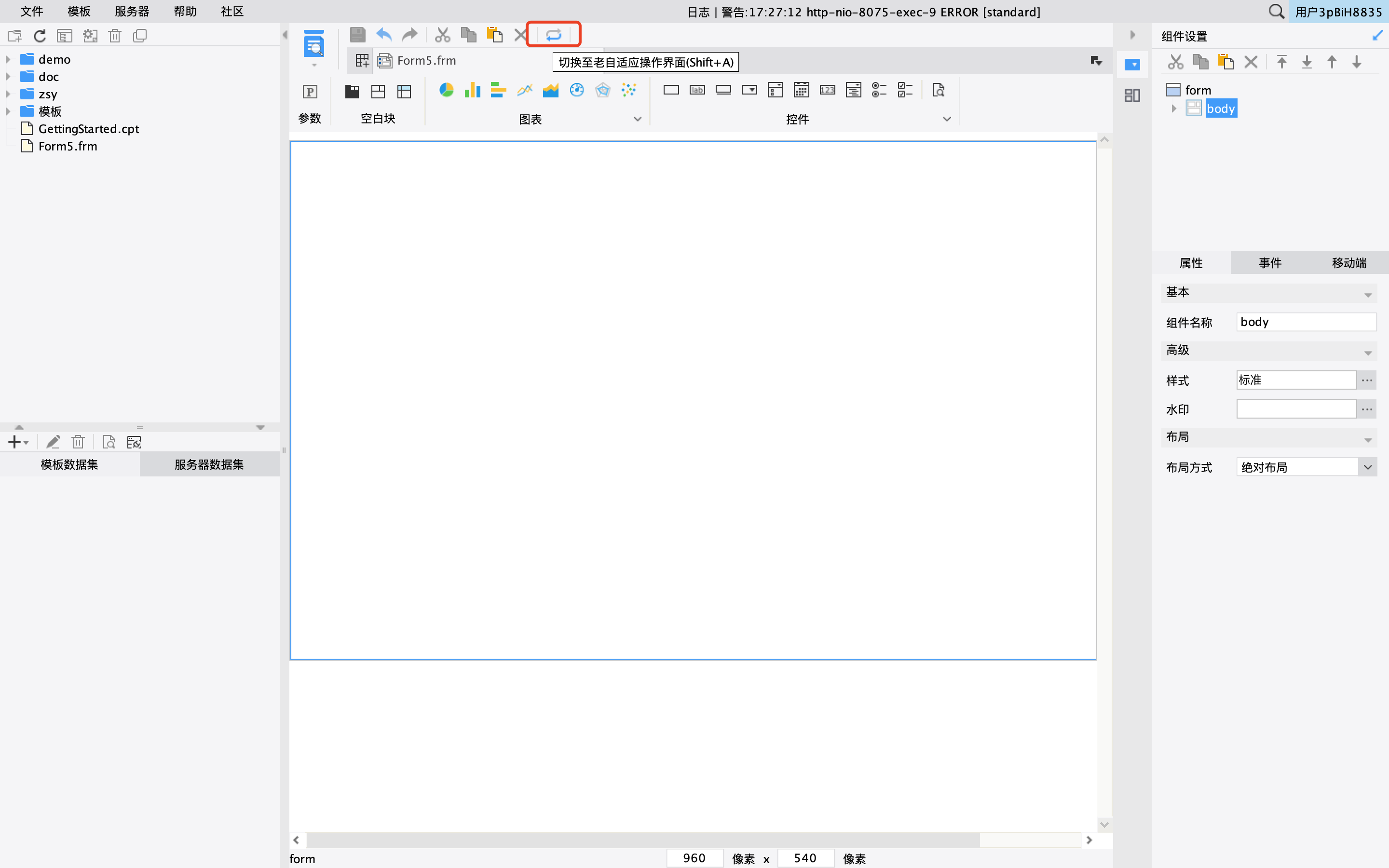The image size is (1389, 868).
Task: Open the 布局方式 dropdown
Action: (1367, 467)
